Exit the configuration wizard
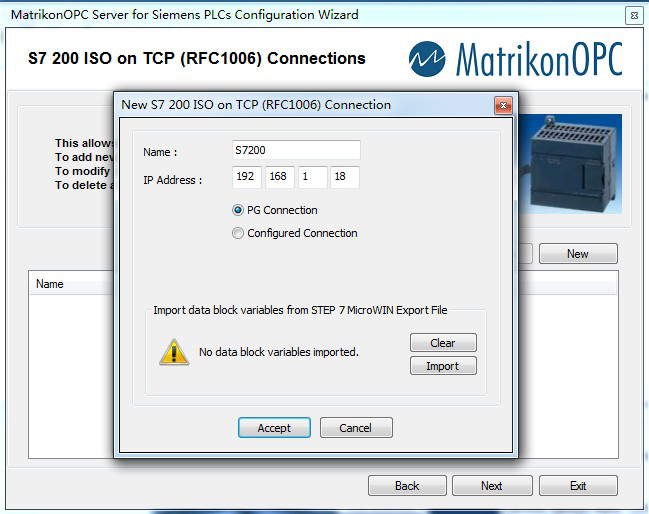Viewport: 649px width, 514px height. click(578, 485)
